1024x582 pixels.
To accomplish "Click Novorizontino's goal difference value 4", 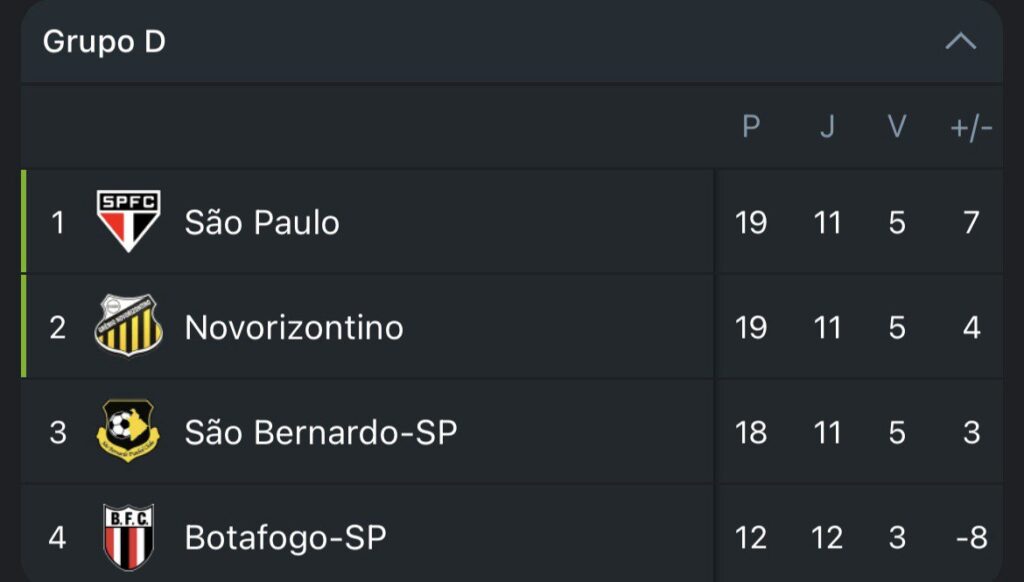I will coord(971,327).
